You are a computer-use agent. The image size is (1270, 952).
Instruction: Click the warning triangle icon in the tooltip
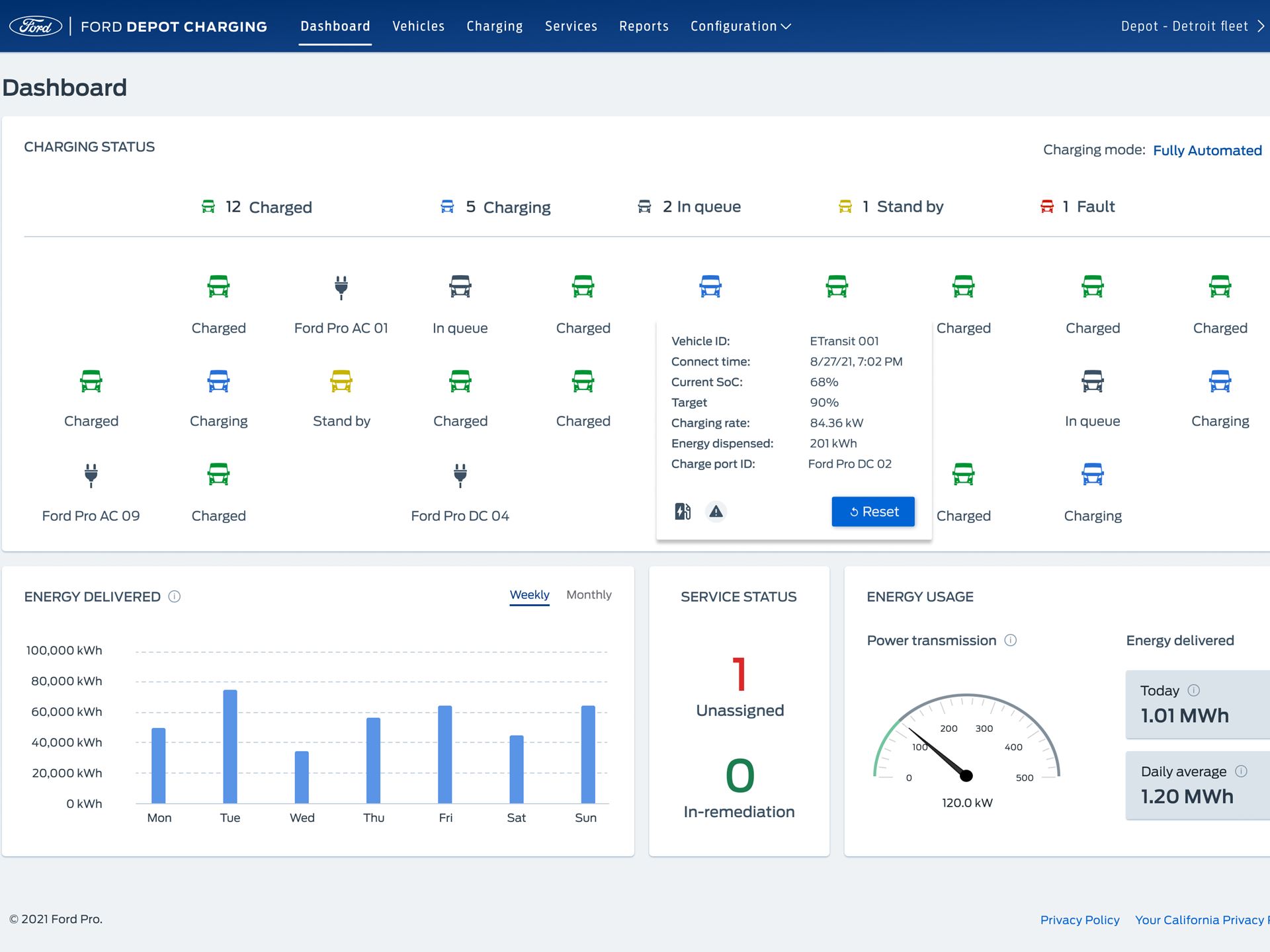point(716,512)
